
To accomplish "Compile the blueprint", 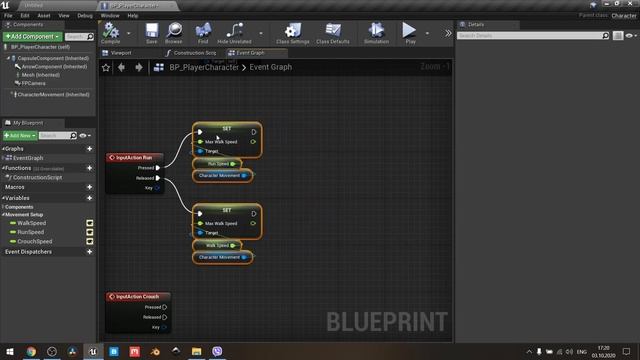I will tap(111, 33).
